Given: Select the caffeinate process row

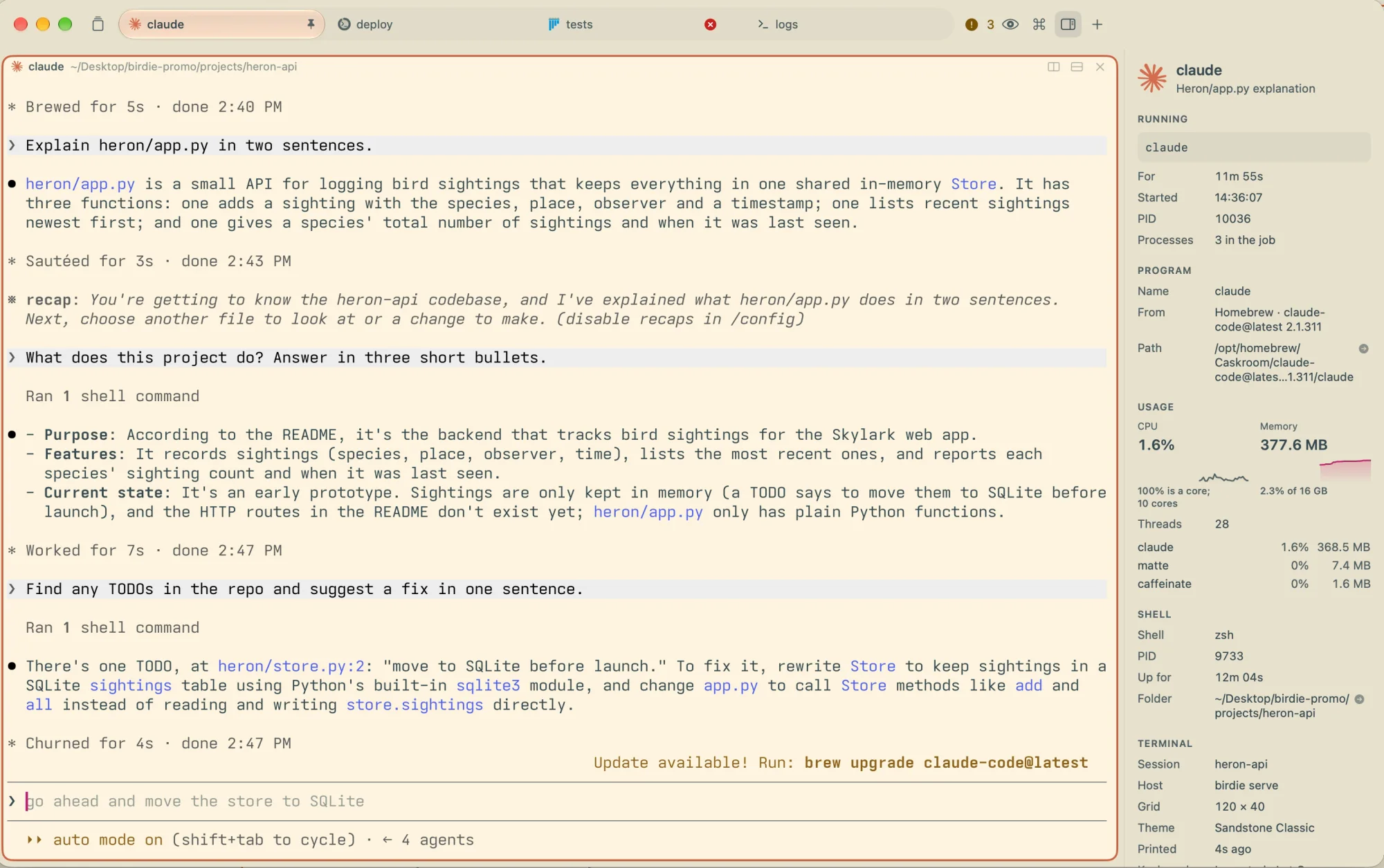Looking at the screenshot, I should 1253,584.
